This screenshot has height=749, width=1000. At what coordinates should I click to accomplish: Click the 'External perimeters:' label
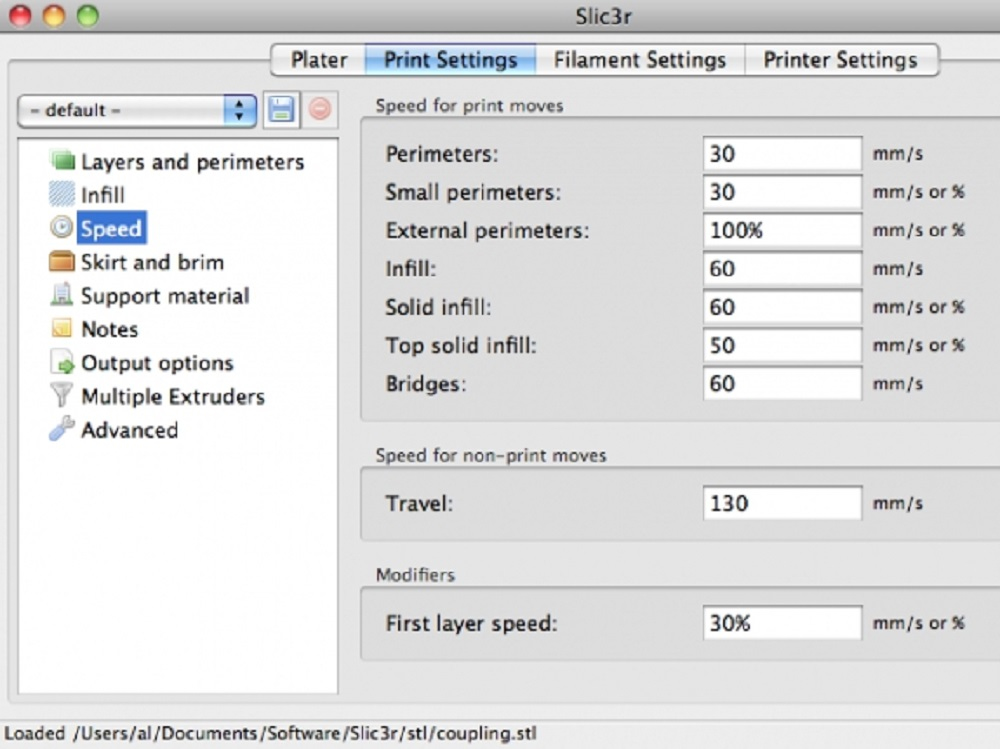coord(487,230)
